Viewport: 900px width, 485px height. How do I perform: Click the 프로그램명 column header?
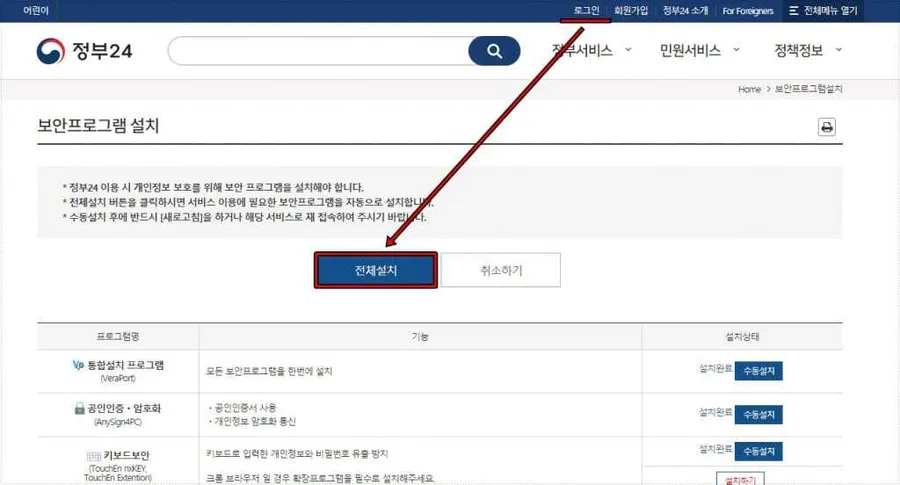coord(118,336)
